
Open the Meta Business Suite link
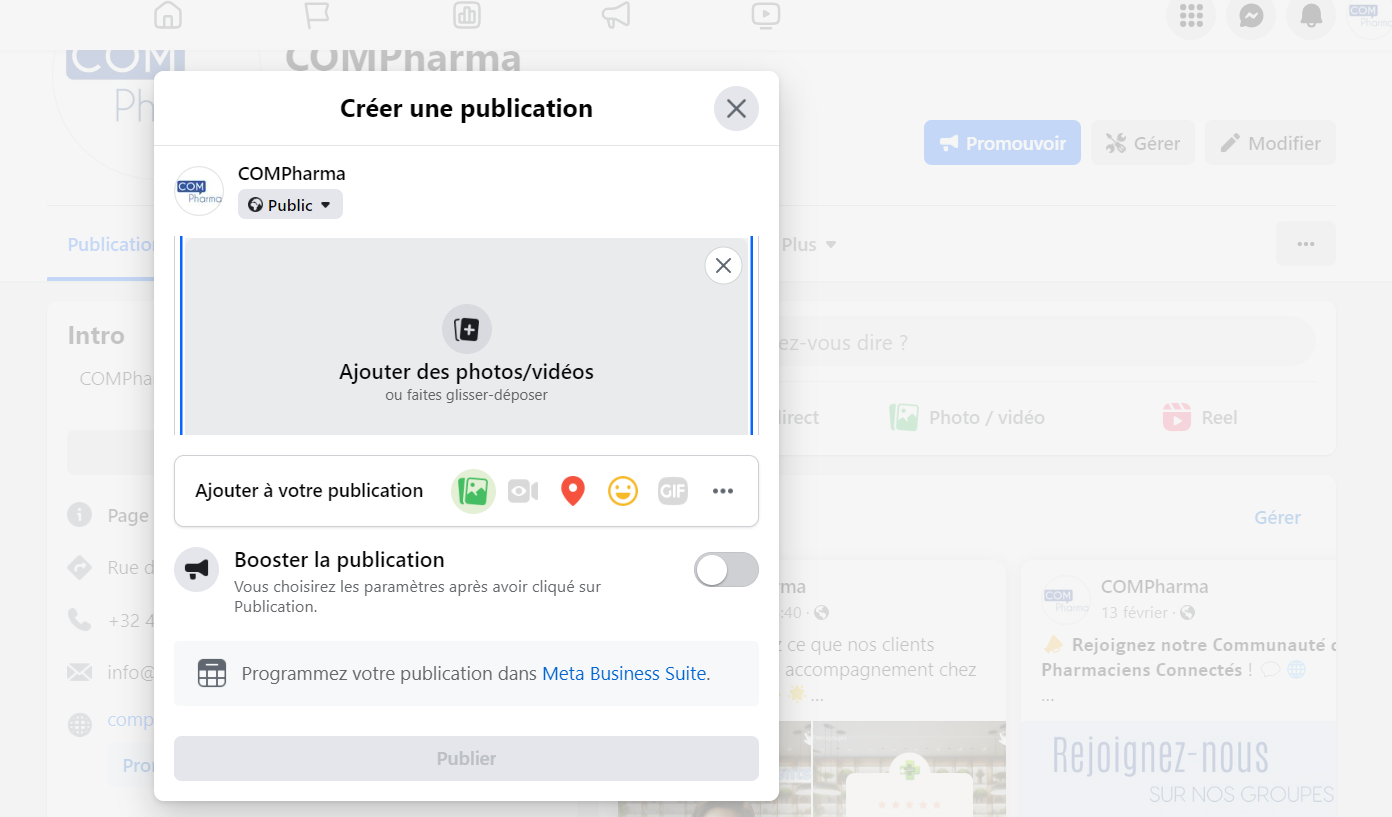624,674
